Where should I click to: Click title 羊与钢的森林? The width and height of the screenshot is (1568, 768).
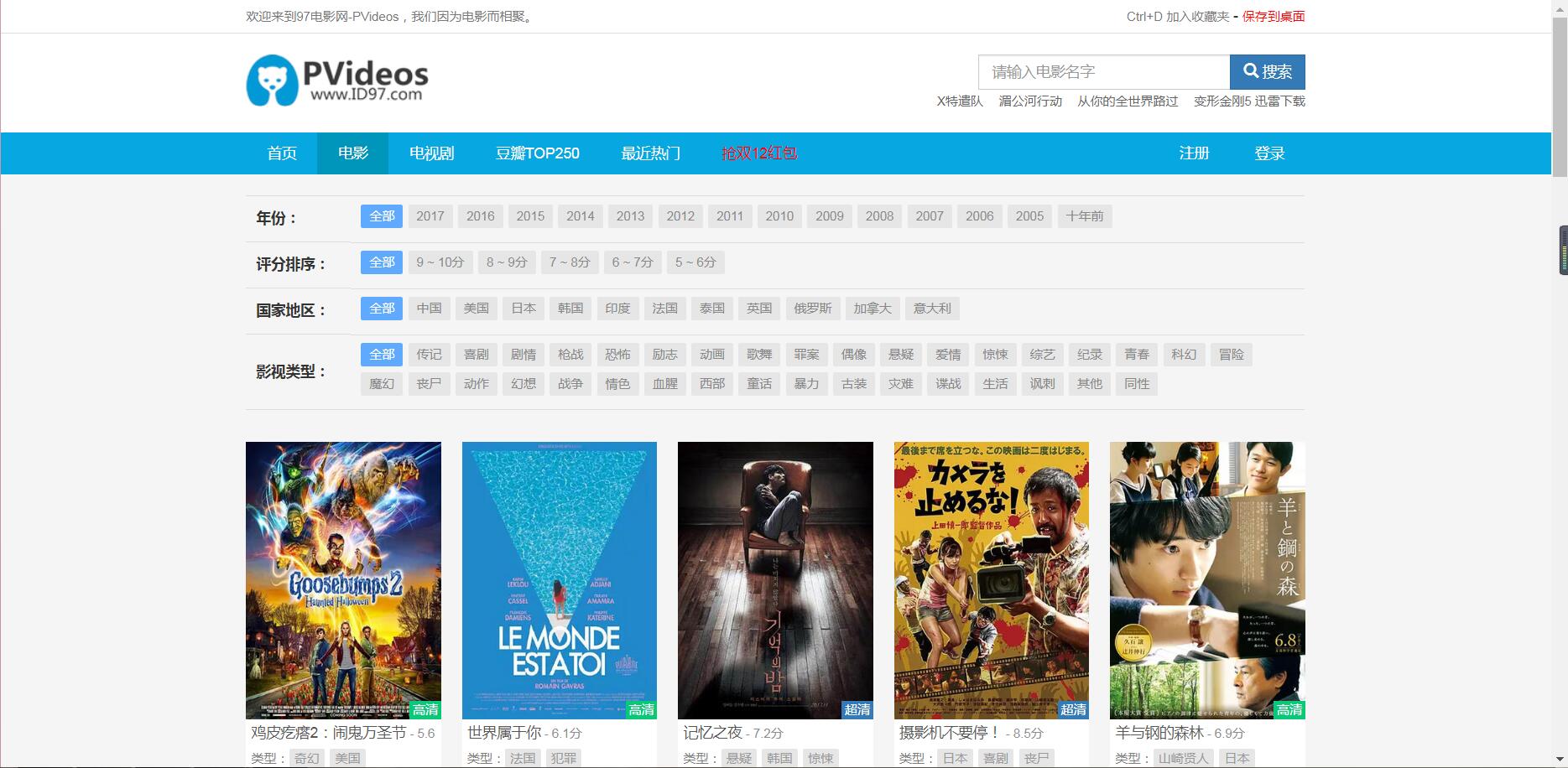(x=1159, y=733)
